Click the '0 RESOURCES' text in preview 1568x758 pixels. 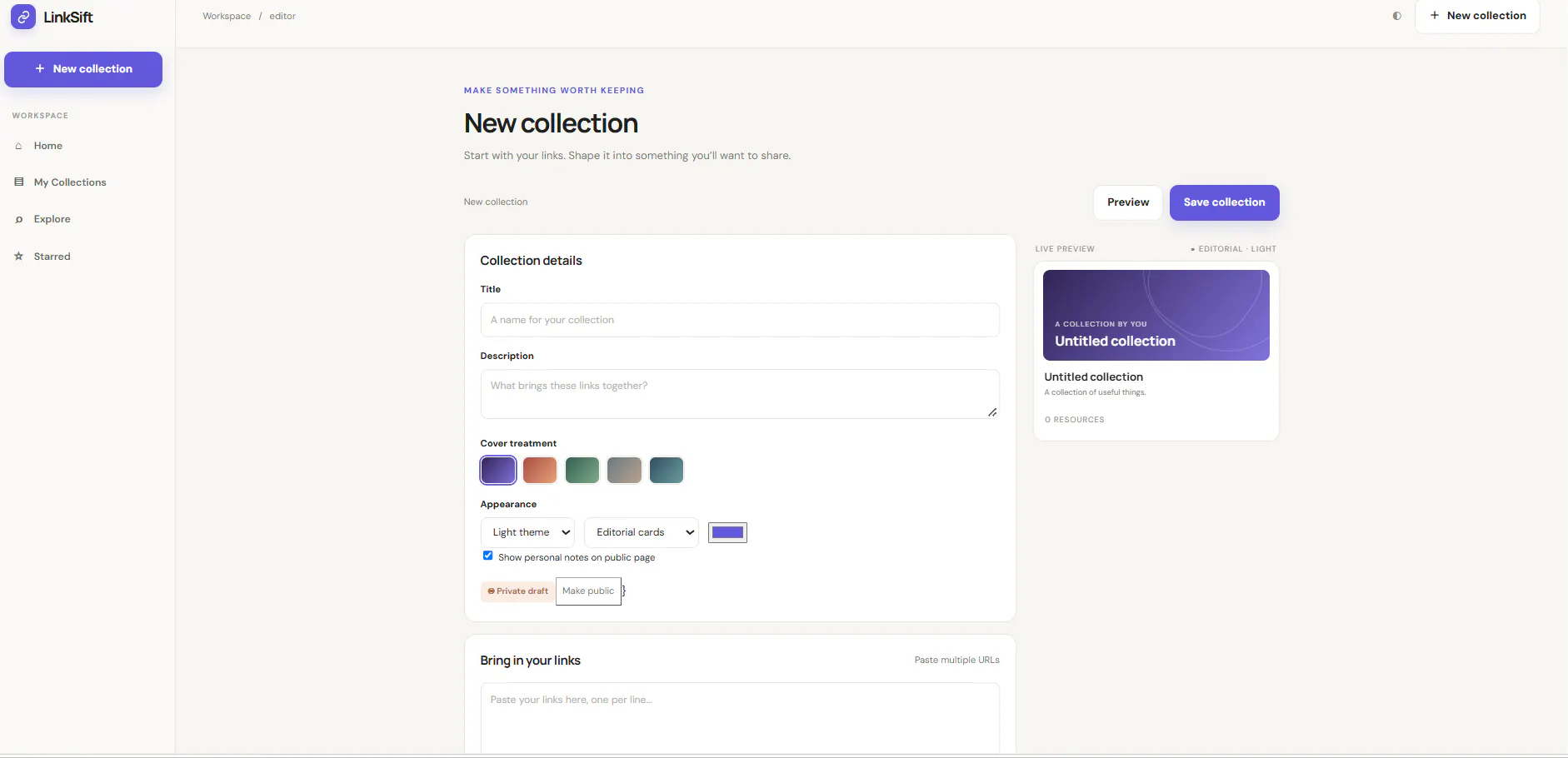(x=1075, y=420)
